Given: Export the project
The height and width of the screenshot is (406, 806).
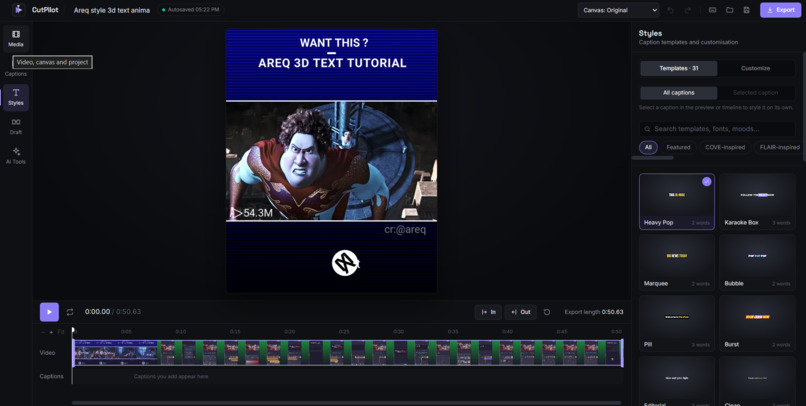Looking at the screenshot, I should (780, 10).
